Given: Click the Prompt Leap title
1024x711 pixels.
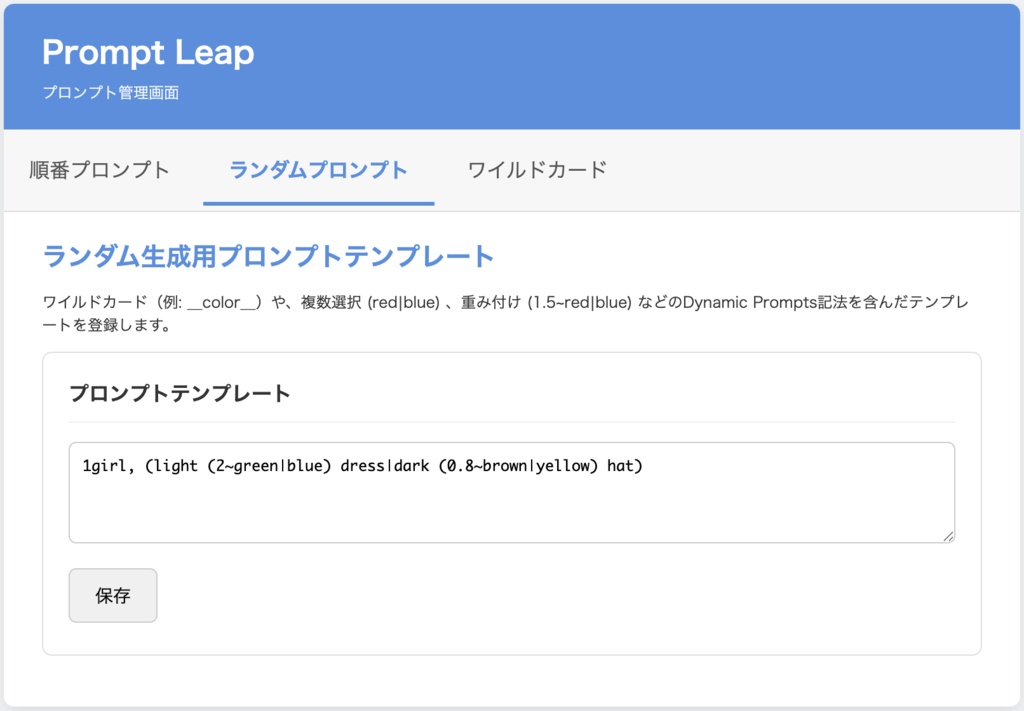Looking at the screenshot, I should coord(148,53).
